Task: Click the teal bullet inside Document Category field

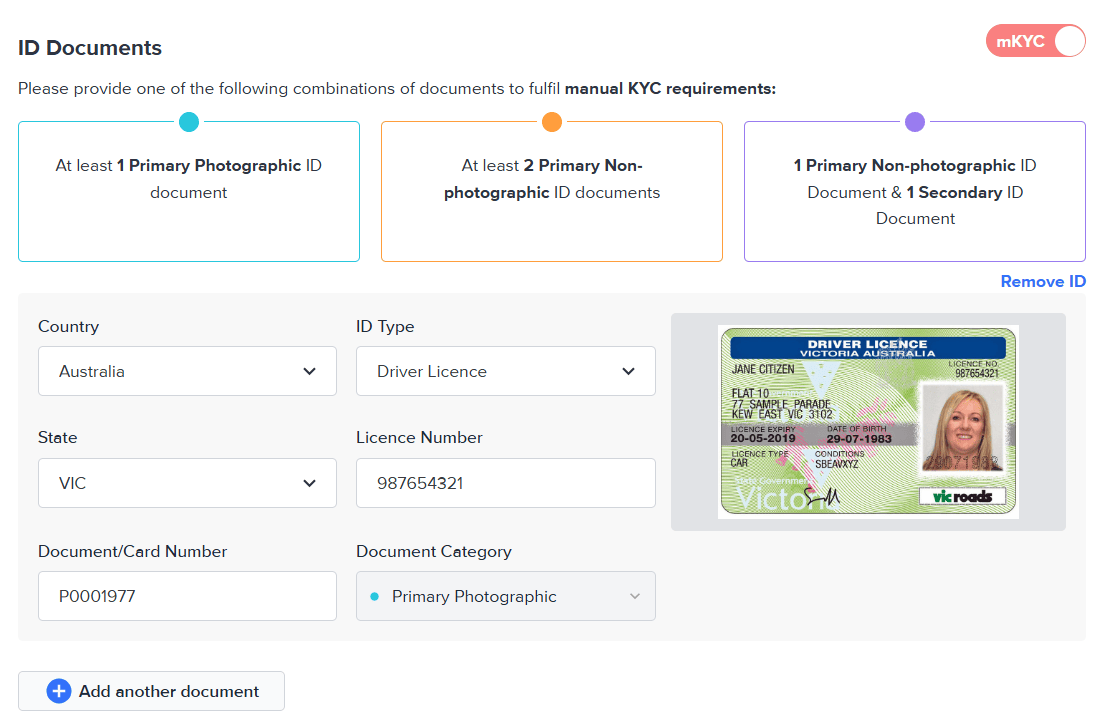Action: [372, 595]
